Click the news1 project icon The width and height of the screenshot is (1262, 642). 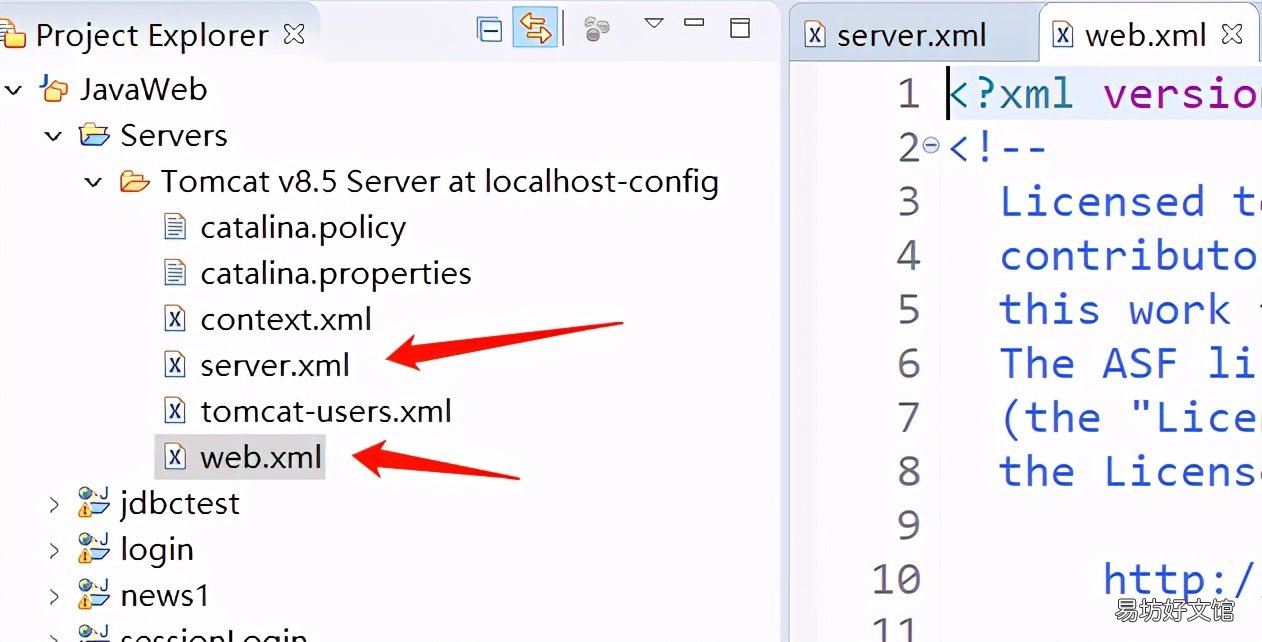(x=94, y=594)
